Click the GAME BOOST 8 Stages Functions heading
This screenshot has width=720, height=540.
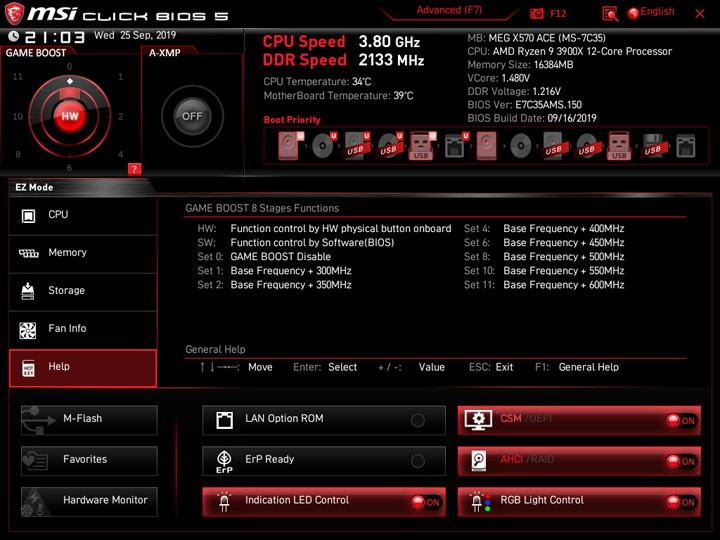[x=262, y=208]
